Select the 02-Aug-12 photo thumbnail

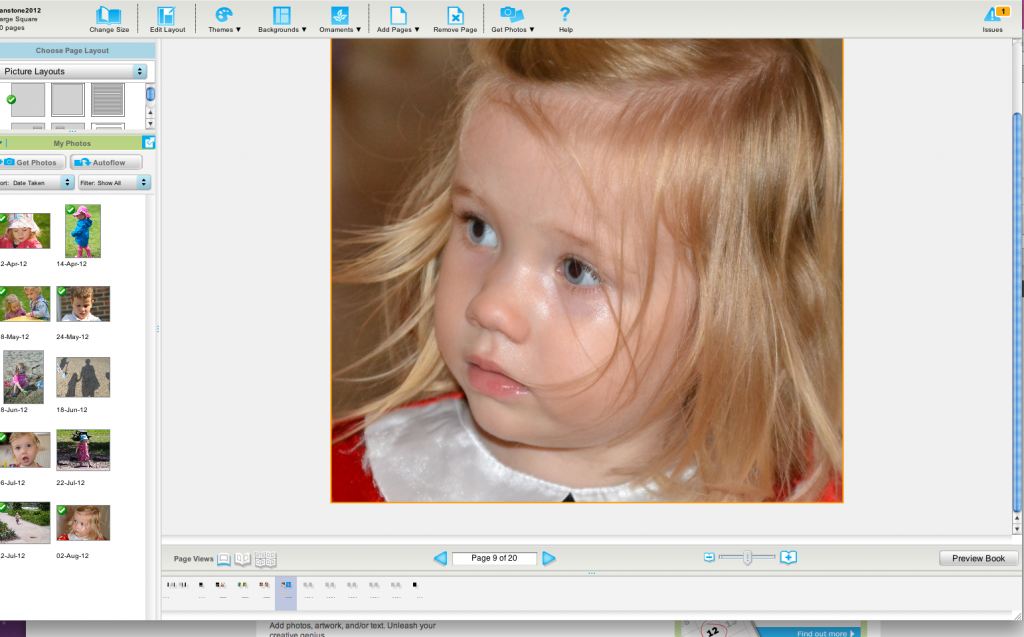83,523
